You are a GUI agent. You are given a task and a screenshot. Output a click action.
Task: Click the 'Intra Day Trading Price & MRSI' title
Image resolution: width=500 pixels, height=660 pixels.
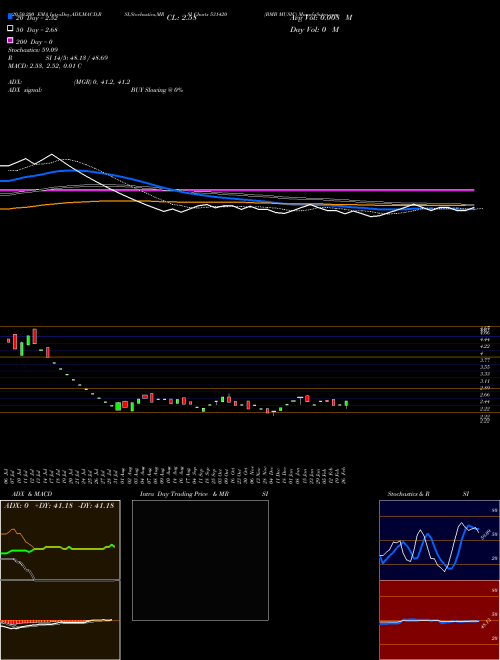pyautogui.click(x=204, y=494)
